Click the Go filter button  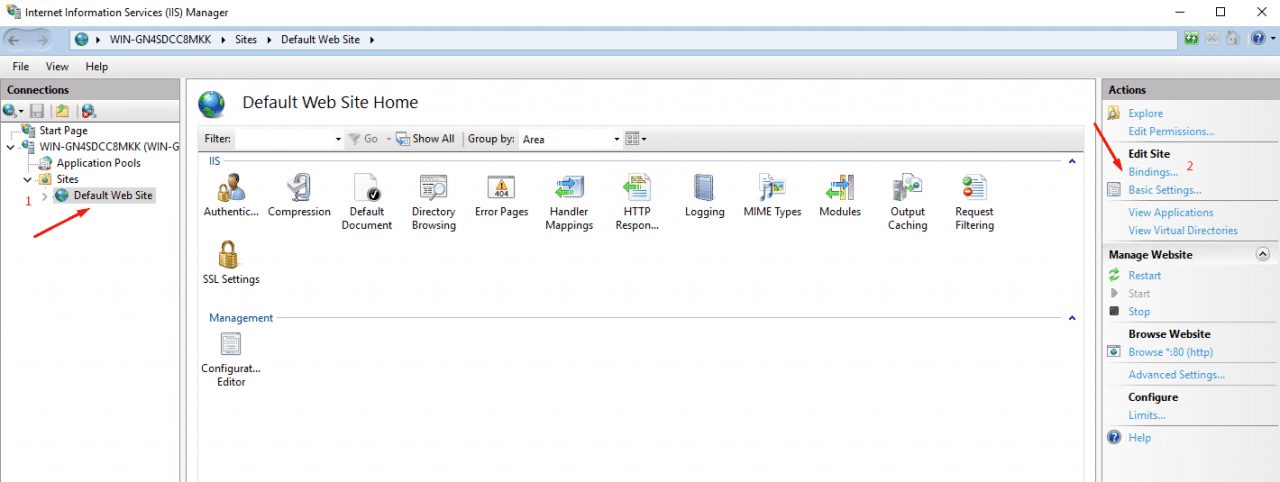[364, 139]
